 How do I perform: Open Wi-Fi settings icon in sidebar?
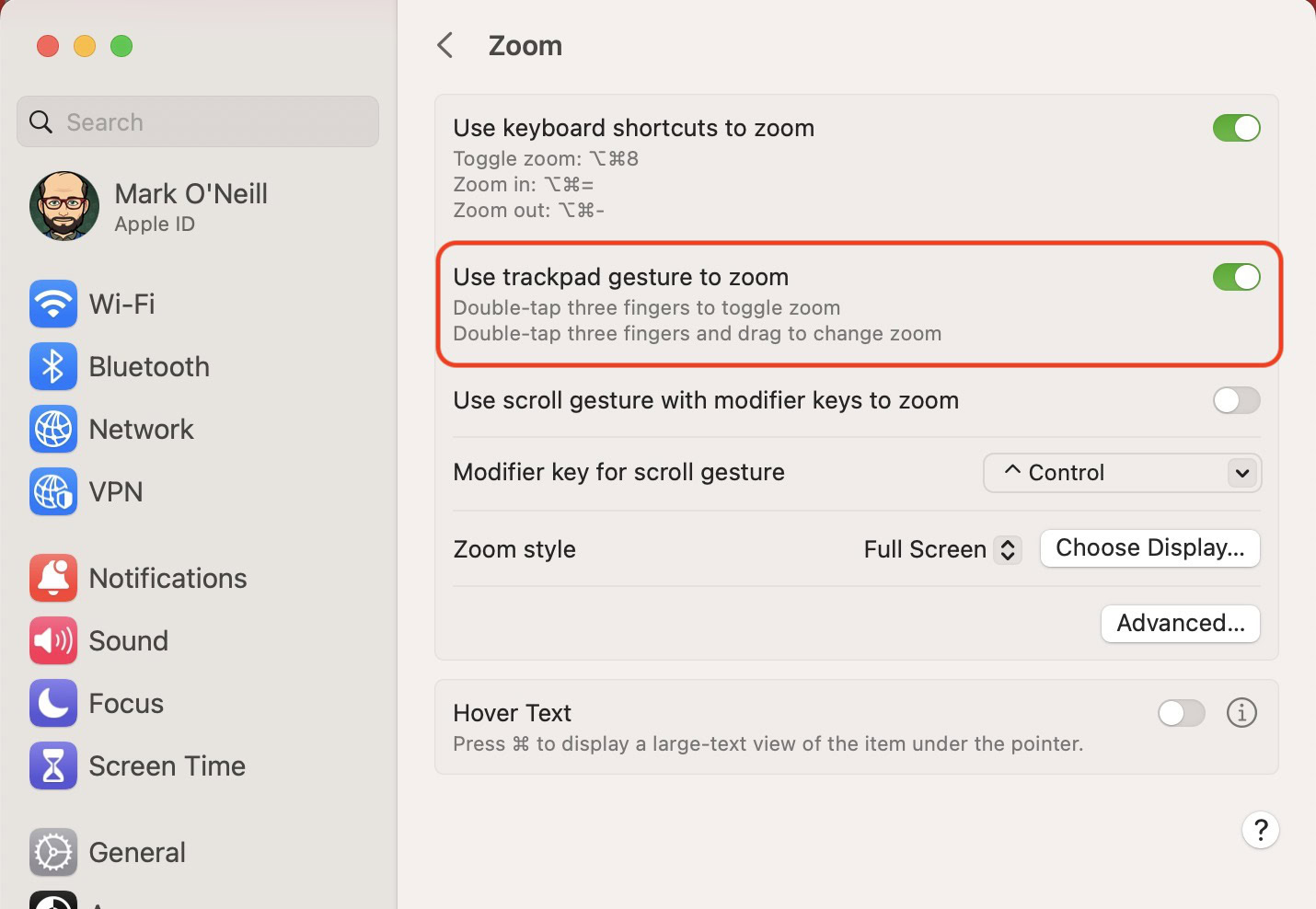click(53, 304)
